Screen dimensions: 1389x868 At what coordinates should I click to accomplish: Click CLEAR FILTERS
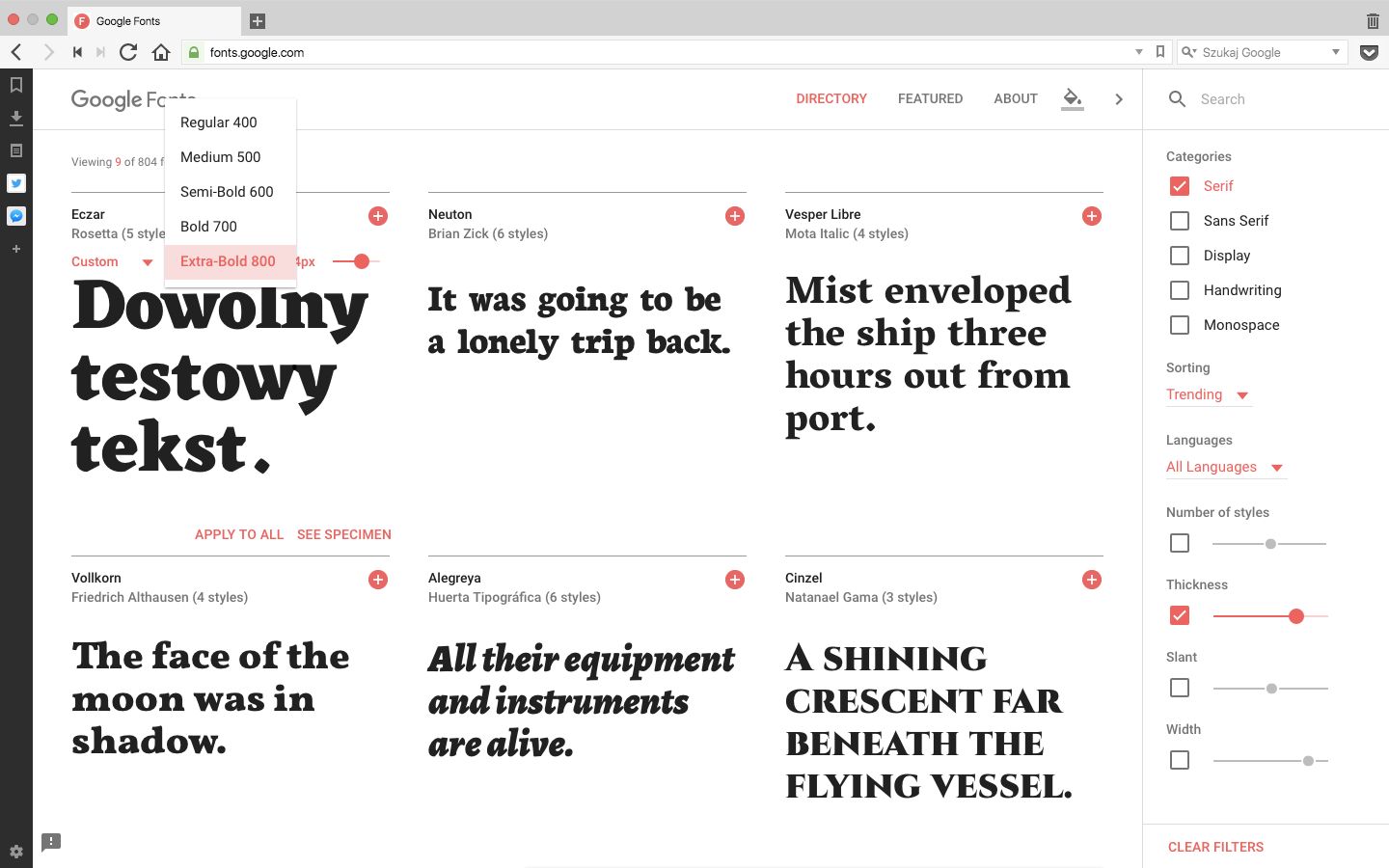(1215, 847)
